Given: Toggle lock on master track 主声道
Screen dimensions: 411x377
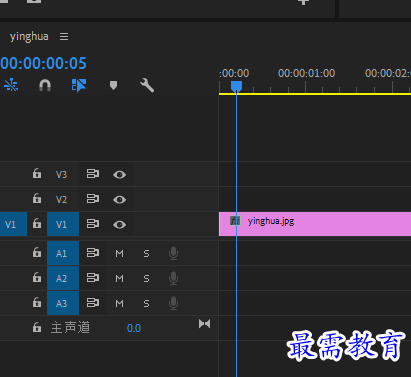Looking at the screenshot, I should pyautogui.click(x=37, y=328).
